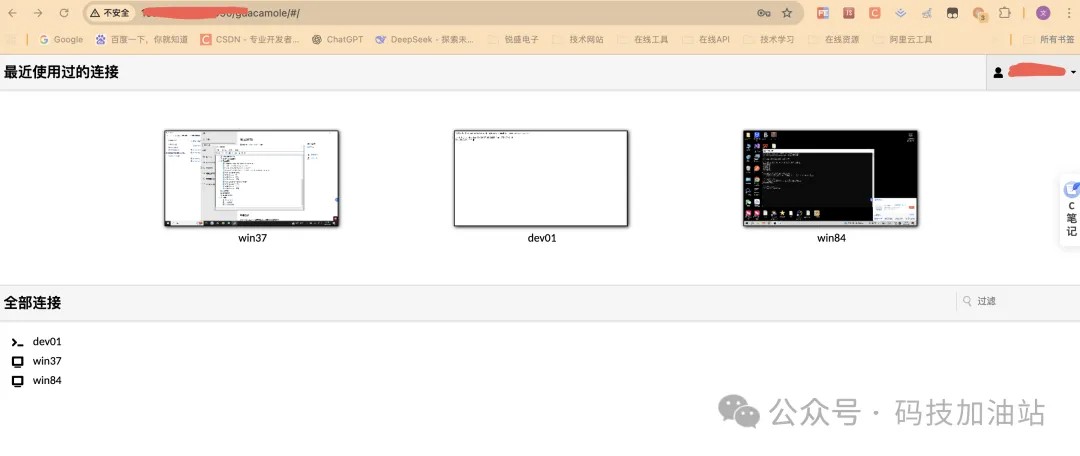The image size is (1080, 456).
Task: Click the monitor icon beside win84
Action: tap(18, 380)
